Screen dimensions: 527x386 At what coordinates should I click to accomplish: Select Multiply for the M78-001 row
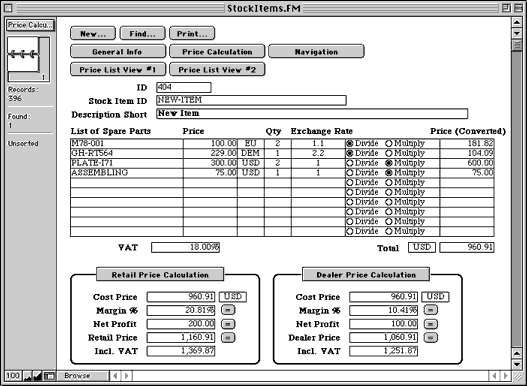389,144
